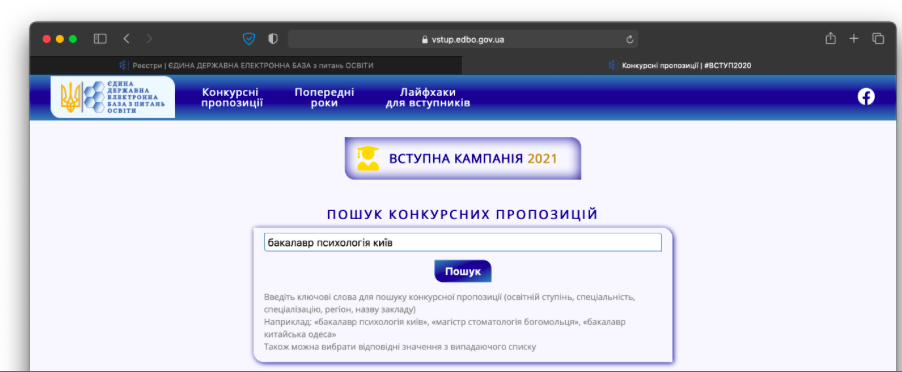The image size is (902, 372).
Task: Click the site logo with trident emblem
Action: coord(113,97)
